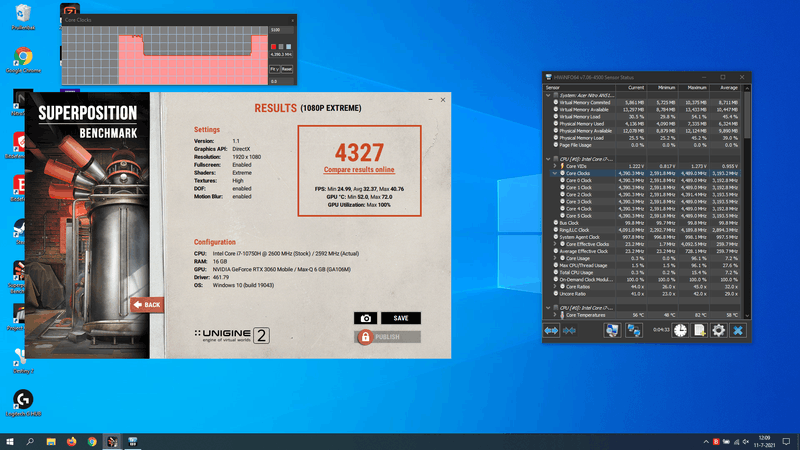Switch to Chrome in the taskbar
Viewport: 800px width, 450px height.
click(92, 442)
